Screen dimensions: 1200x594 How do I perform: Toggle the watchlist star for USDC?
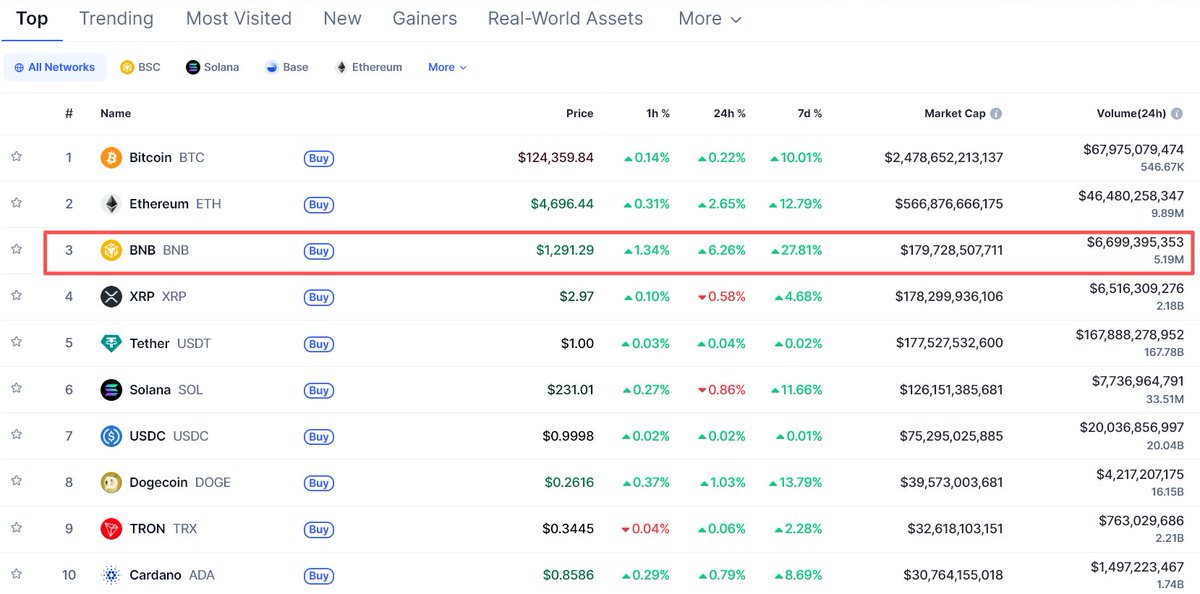[x=16, y=435]
